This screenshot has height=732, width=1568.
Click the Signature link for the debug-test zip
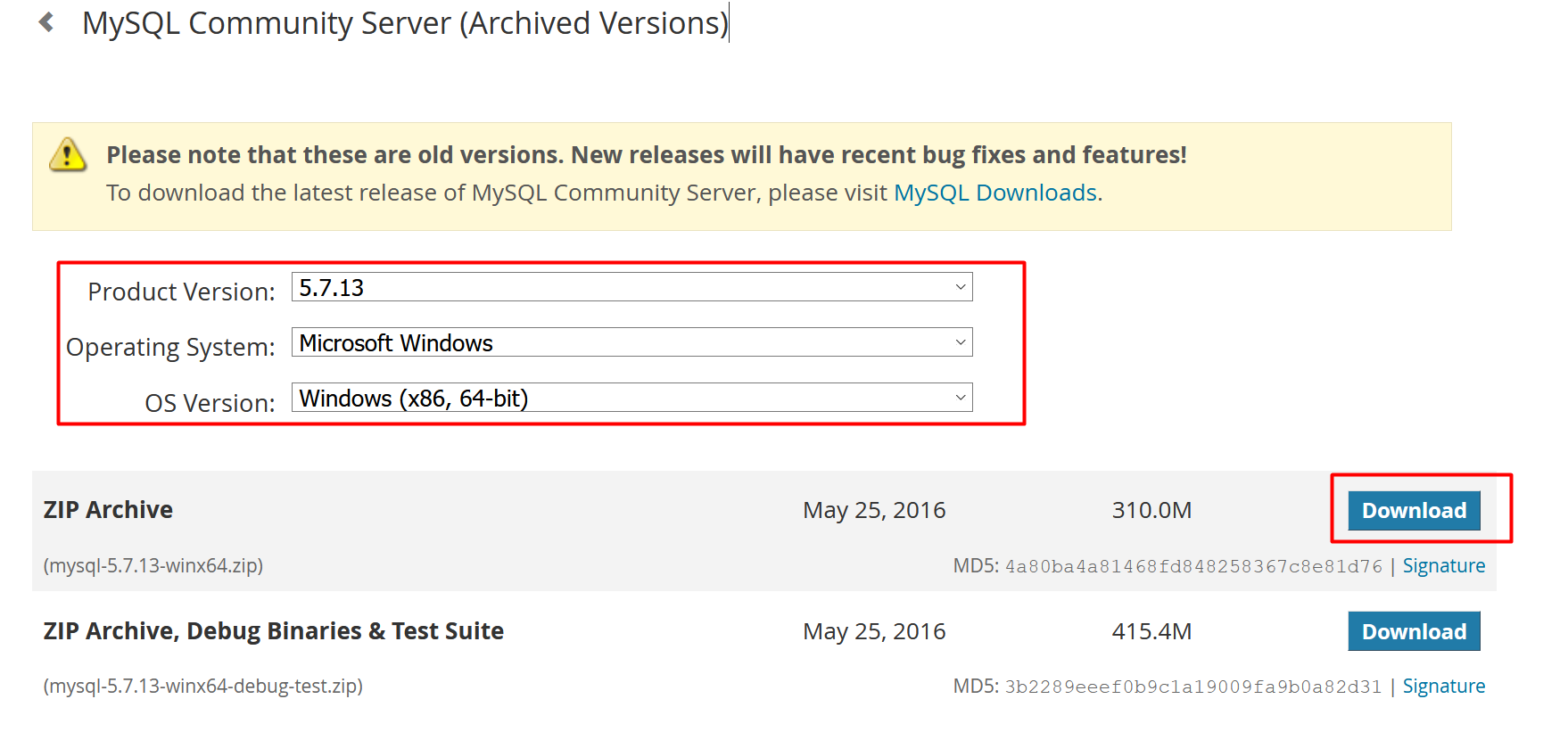coord(1443,686)
